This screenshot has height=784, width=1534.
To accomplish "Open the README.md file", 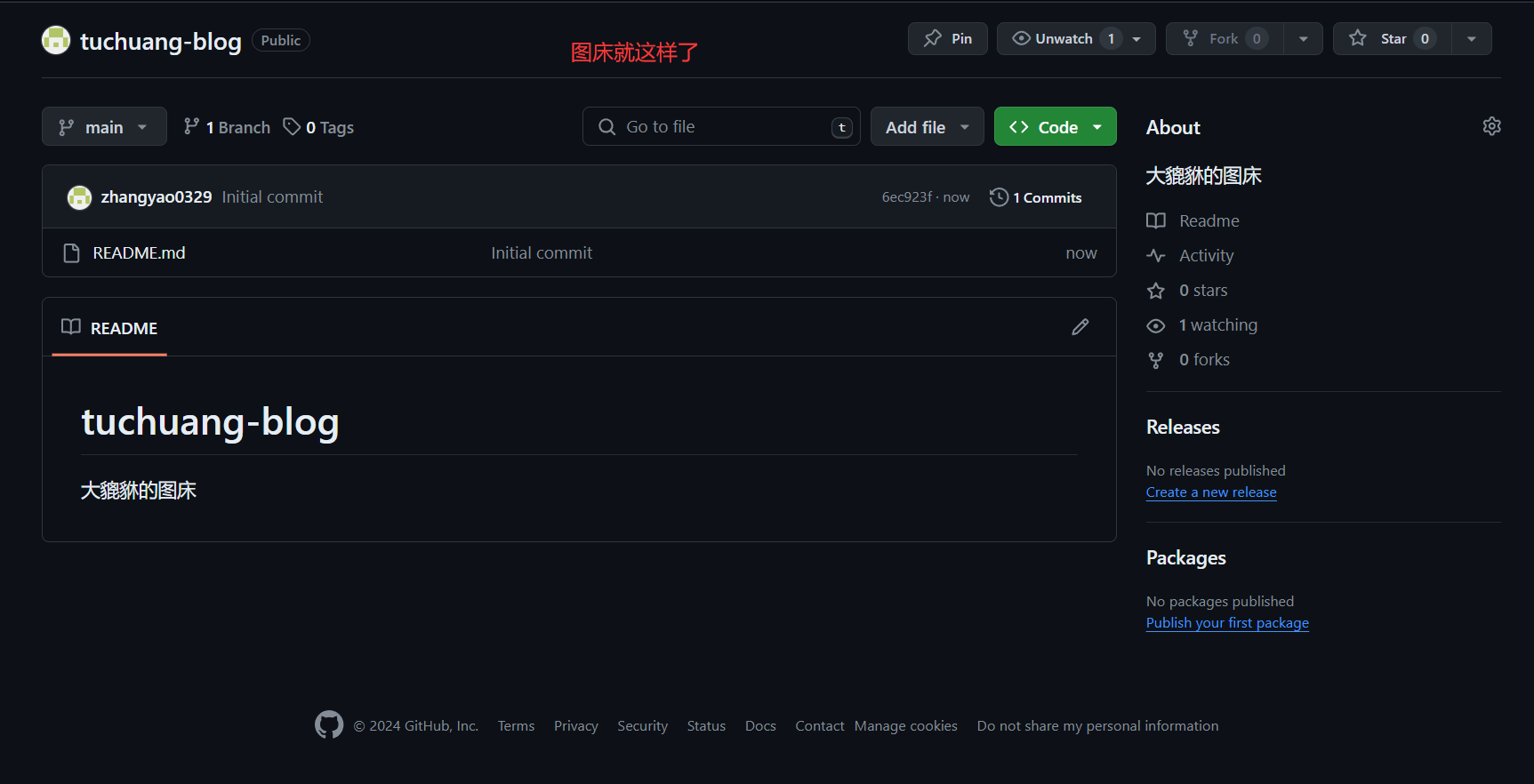I will (139, 253).
